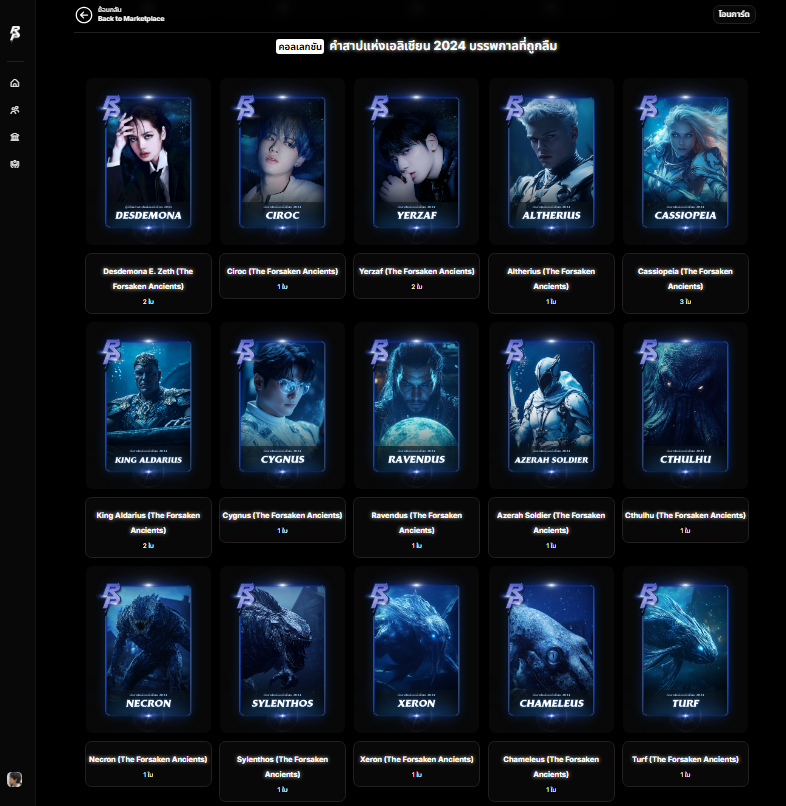Viewport: 786px width, 806px height.
Task: Click the site logo in the sidebar
Action: (x=15, y=33)
